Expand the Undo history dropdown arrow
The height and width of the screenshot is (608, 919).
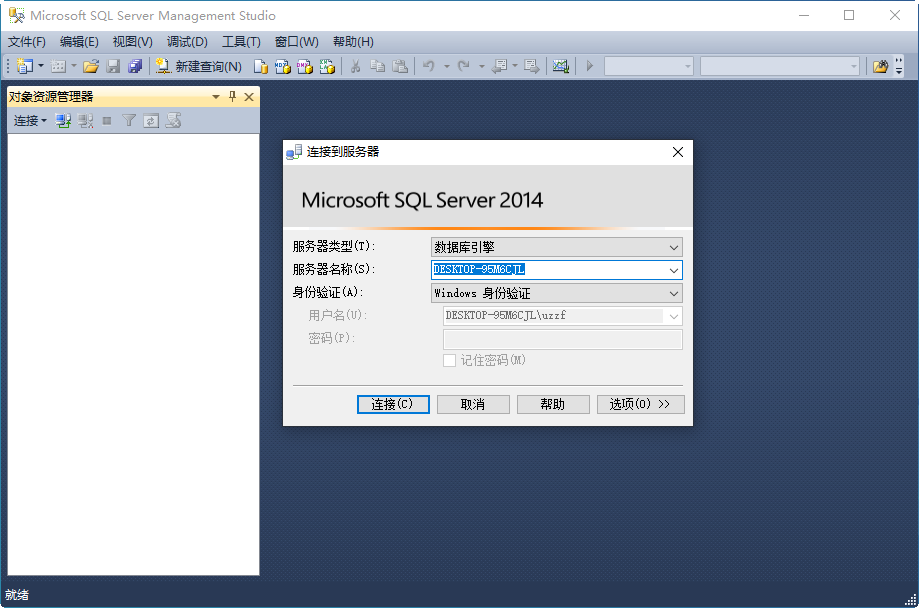(x=447, y=66)
